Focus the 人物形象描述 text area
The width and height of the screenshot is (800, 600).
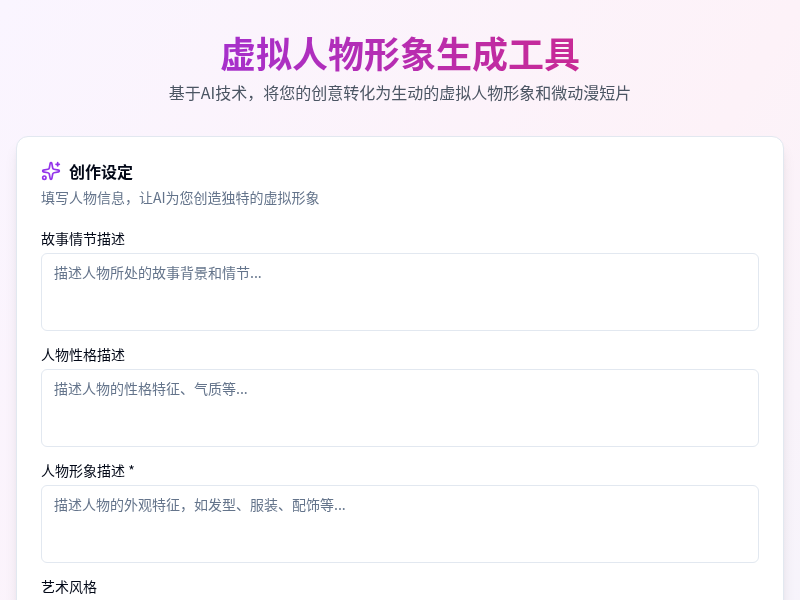400,524
